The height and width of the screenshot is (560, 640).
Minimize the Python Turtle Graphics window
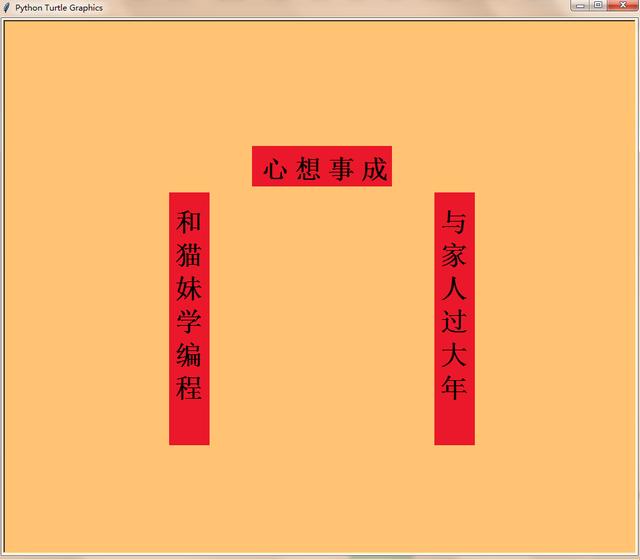pos(580,5)
